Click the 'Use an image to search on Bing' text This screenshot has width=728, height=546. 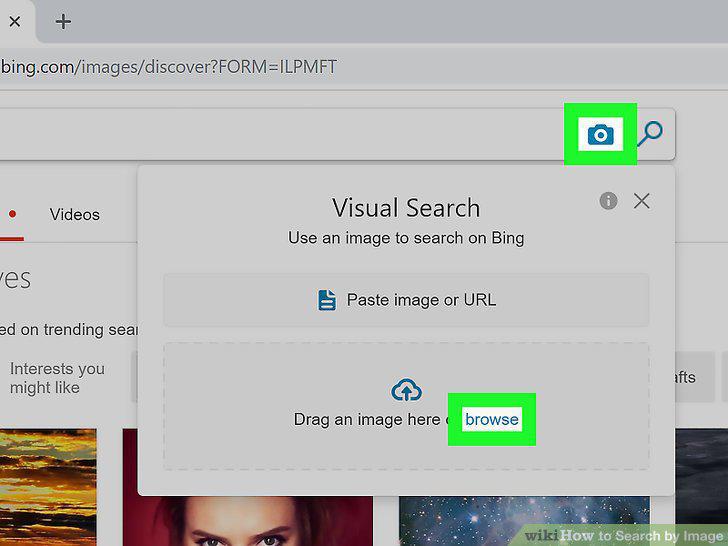point(406,238)
